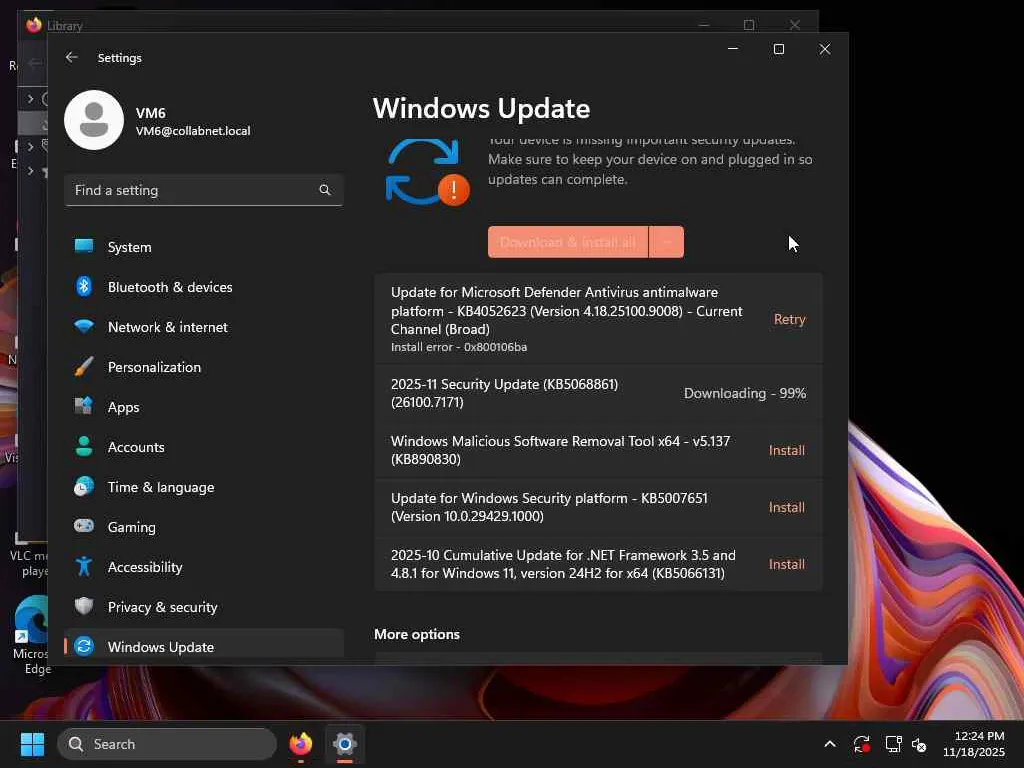Open Accounts person icon
The image size is (1024, 768).
coord(84,447)
